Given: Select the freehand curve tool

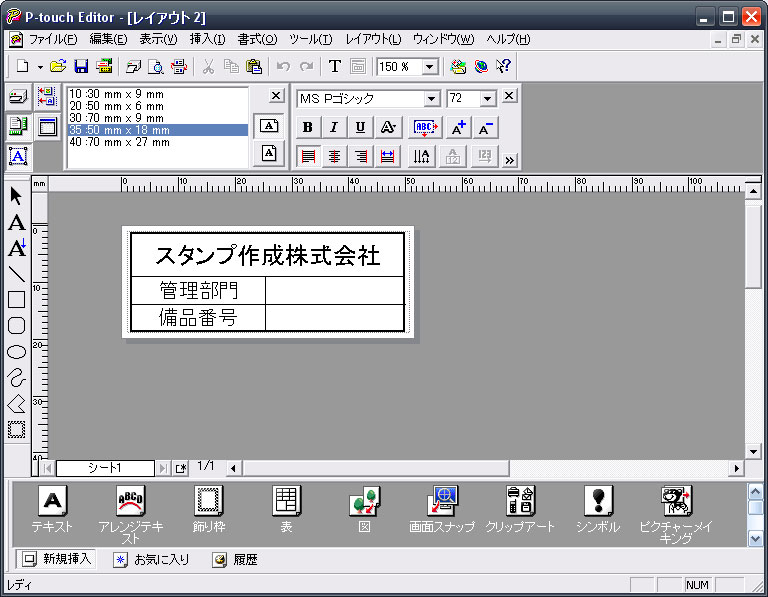Looking at the screenshot, I should click(x=16, y=378).
